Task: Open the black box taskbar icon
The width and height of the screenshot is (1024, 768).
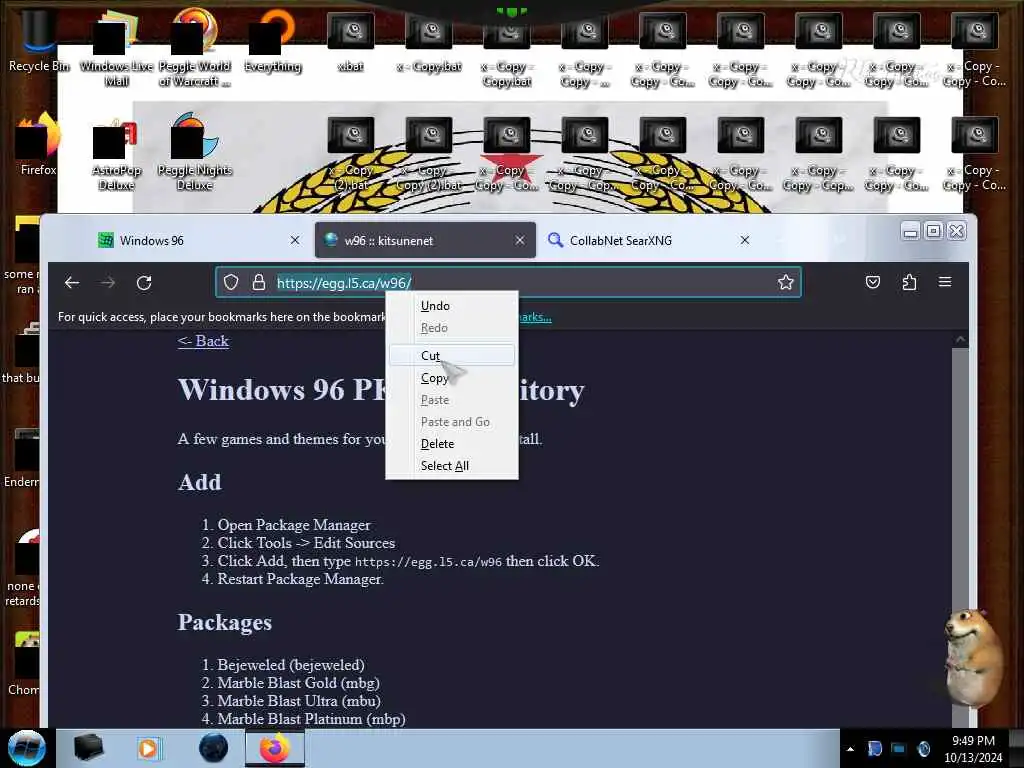Action: coord(88,748)
